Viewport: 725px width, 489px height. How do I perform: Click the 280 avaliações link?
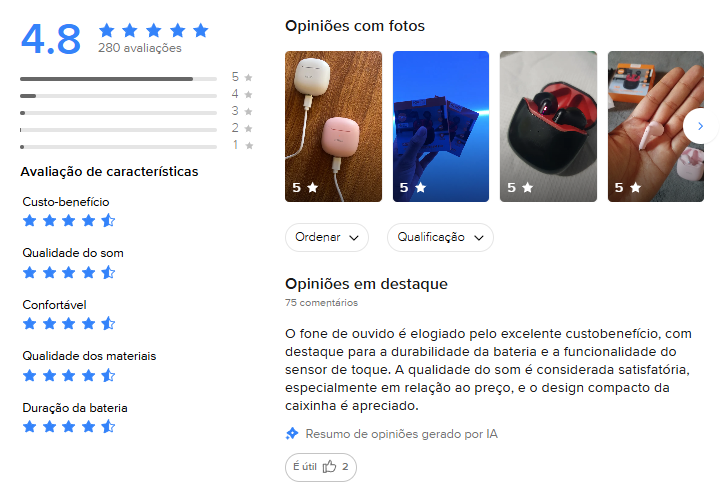(x=140, y=48)
